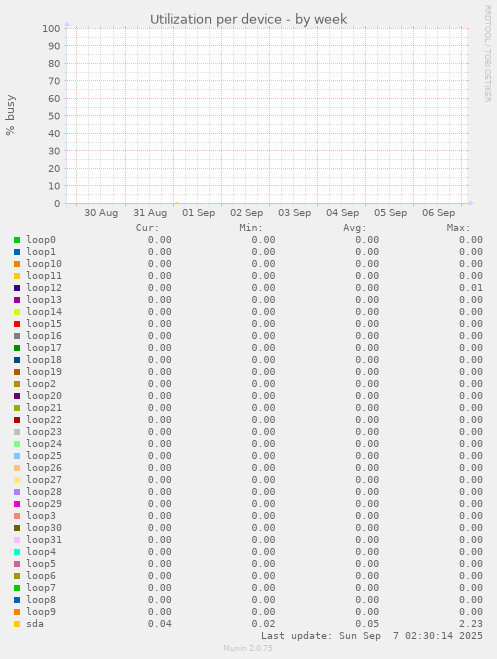Select the 'loop20' device label
497x659 pixels.
(x=44, y=395)
